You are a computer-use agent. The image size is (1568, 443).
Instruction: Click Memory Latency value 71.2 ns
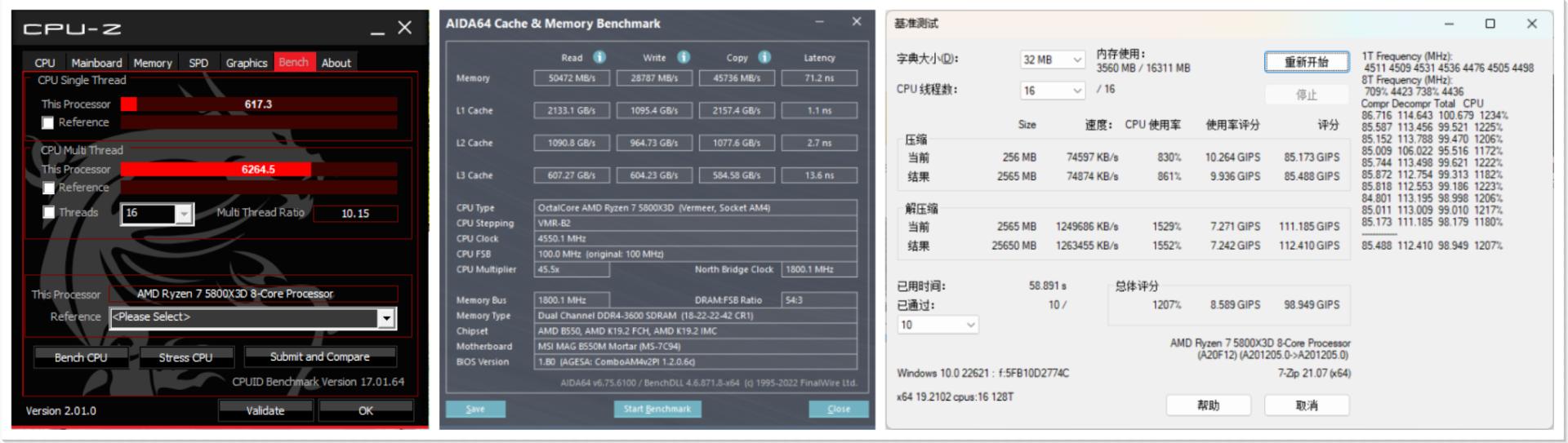click(x=819, y=78)
